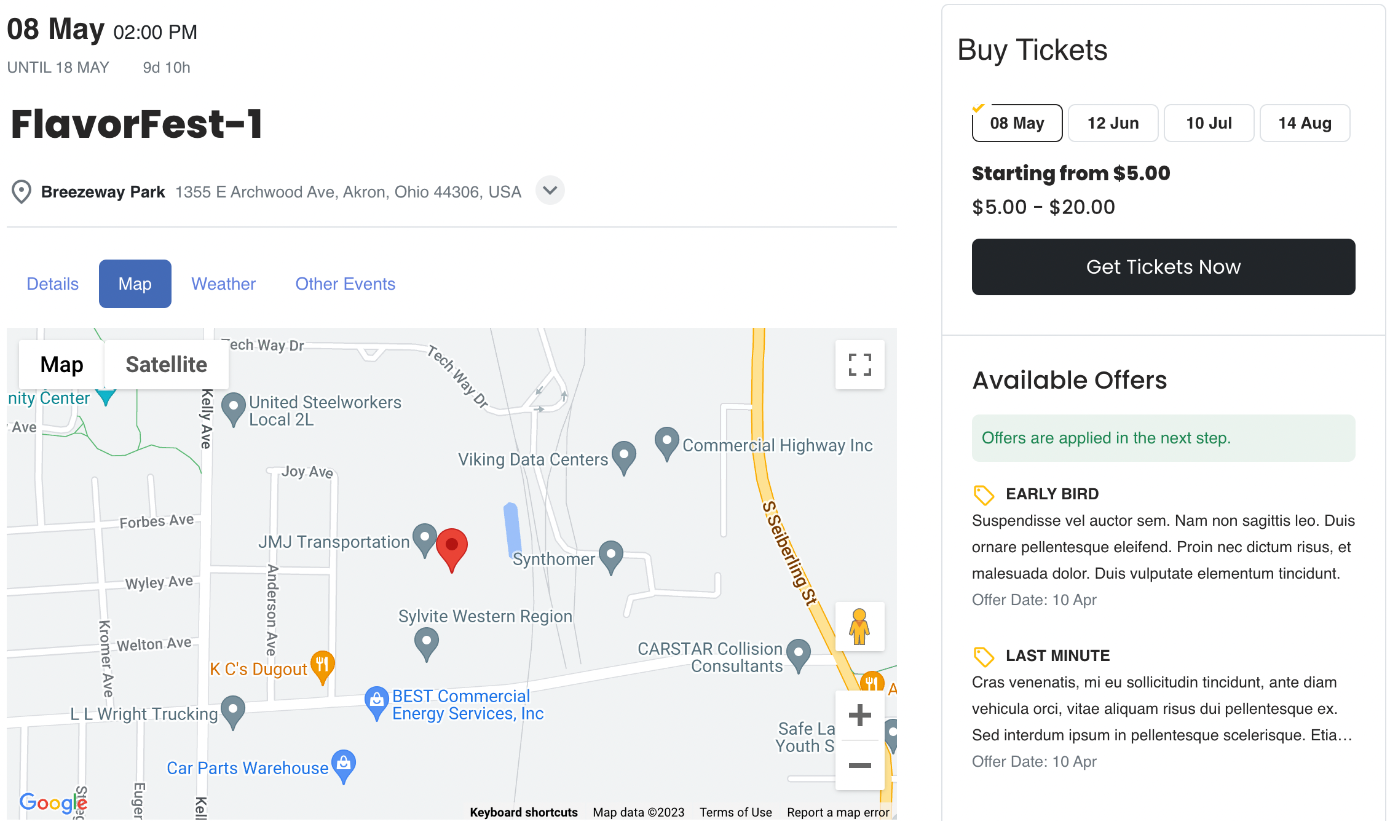Select the 12 Jun ticket date

click(x=1113, y=123)
